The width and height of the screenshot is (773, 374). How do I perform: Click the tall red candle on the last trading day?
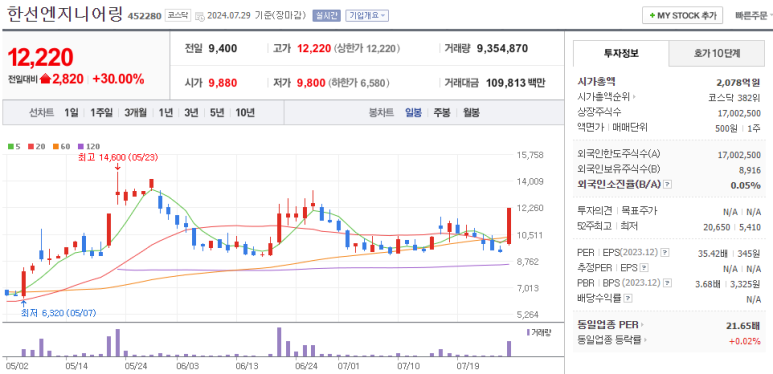tap(509, 226)
